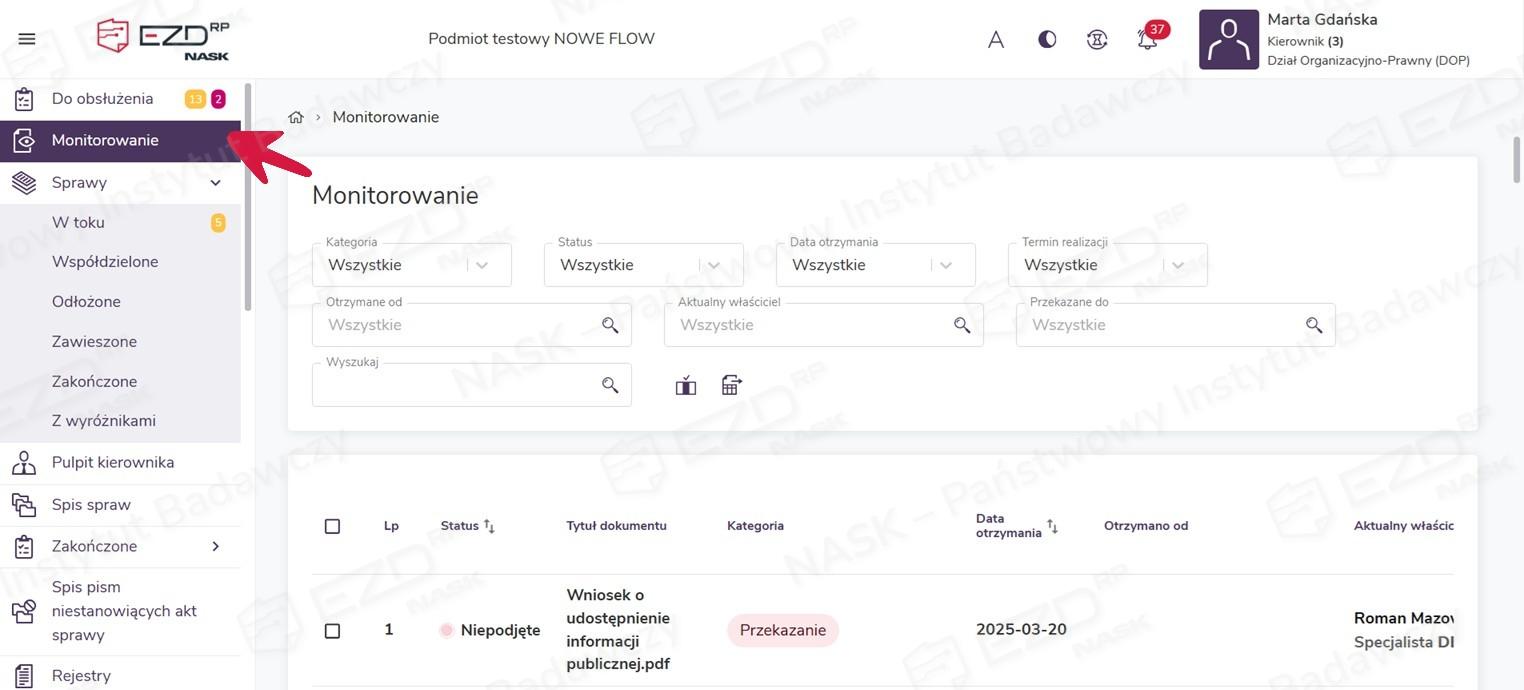Open the hamburger menu icon
Image resolution: width=1524 pixels, height=690 pixels.
(x=27, y=39)
